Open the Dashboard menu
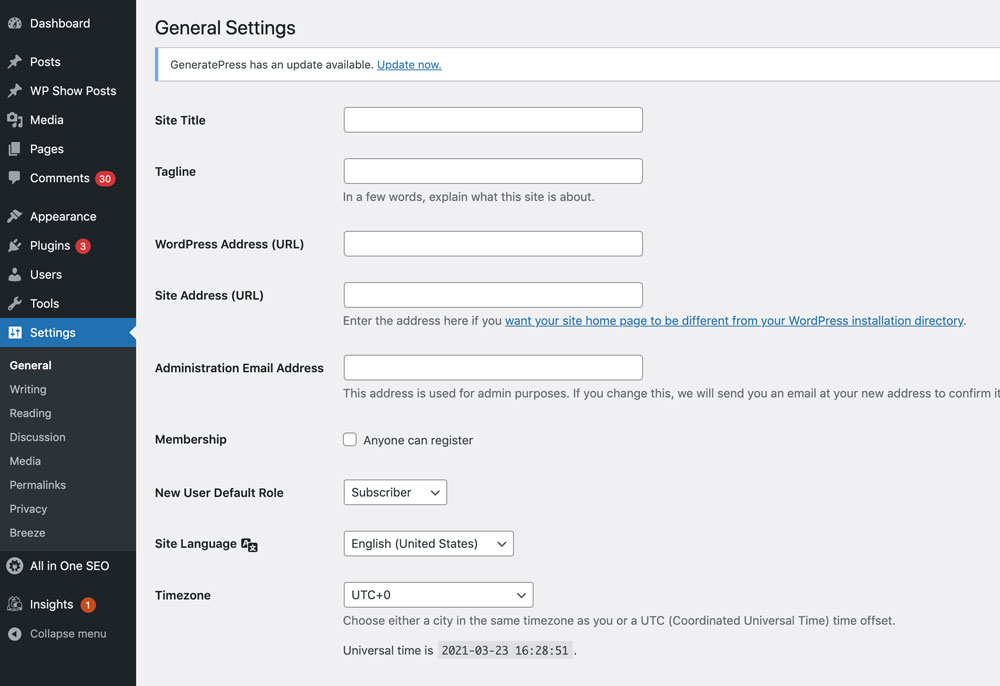This screenshot has height=686, width=1000. click(x=68, y=24)
